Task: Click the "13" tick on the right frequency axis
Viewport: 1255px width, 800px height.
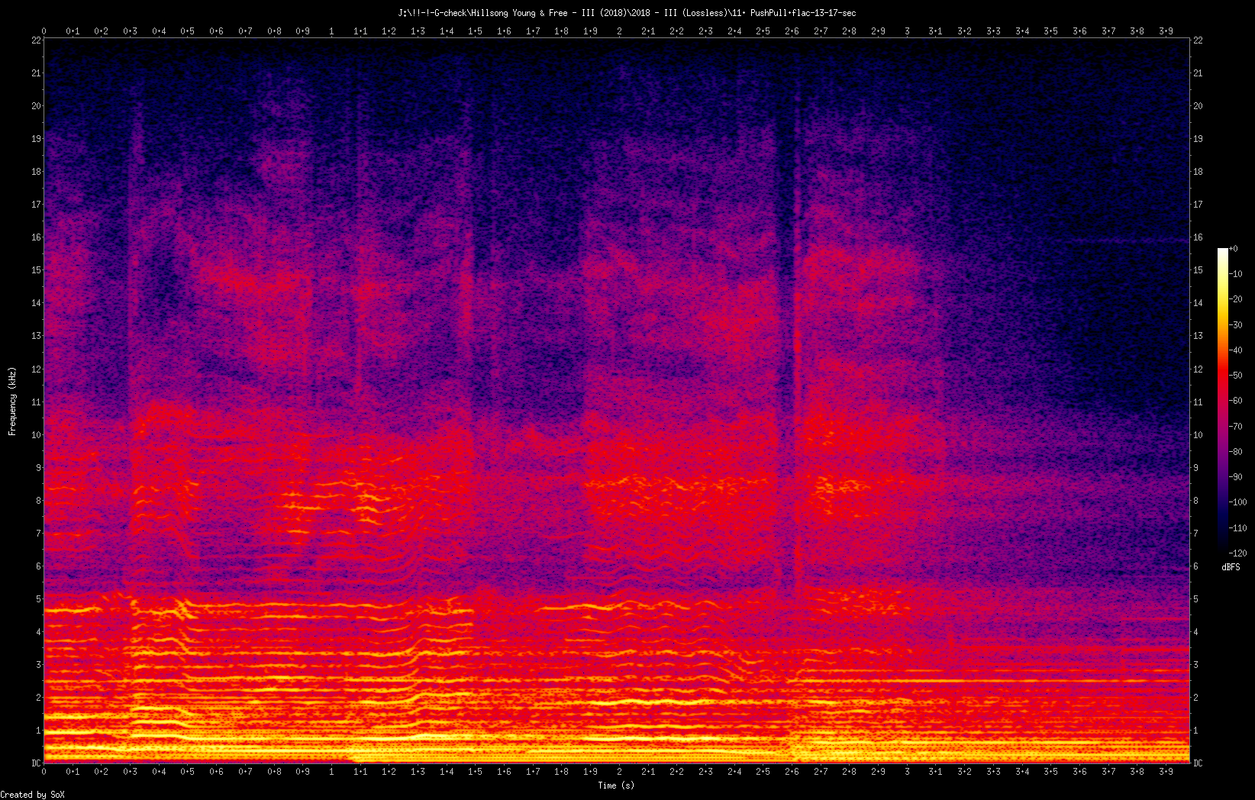Action: 1198,336
